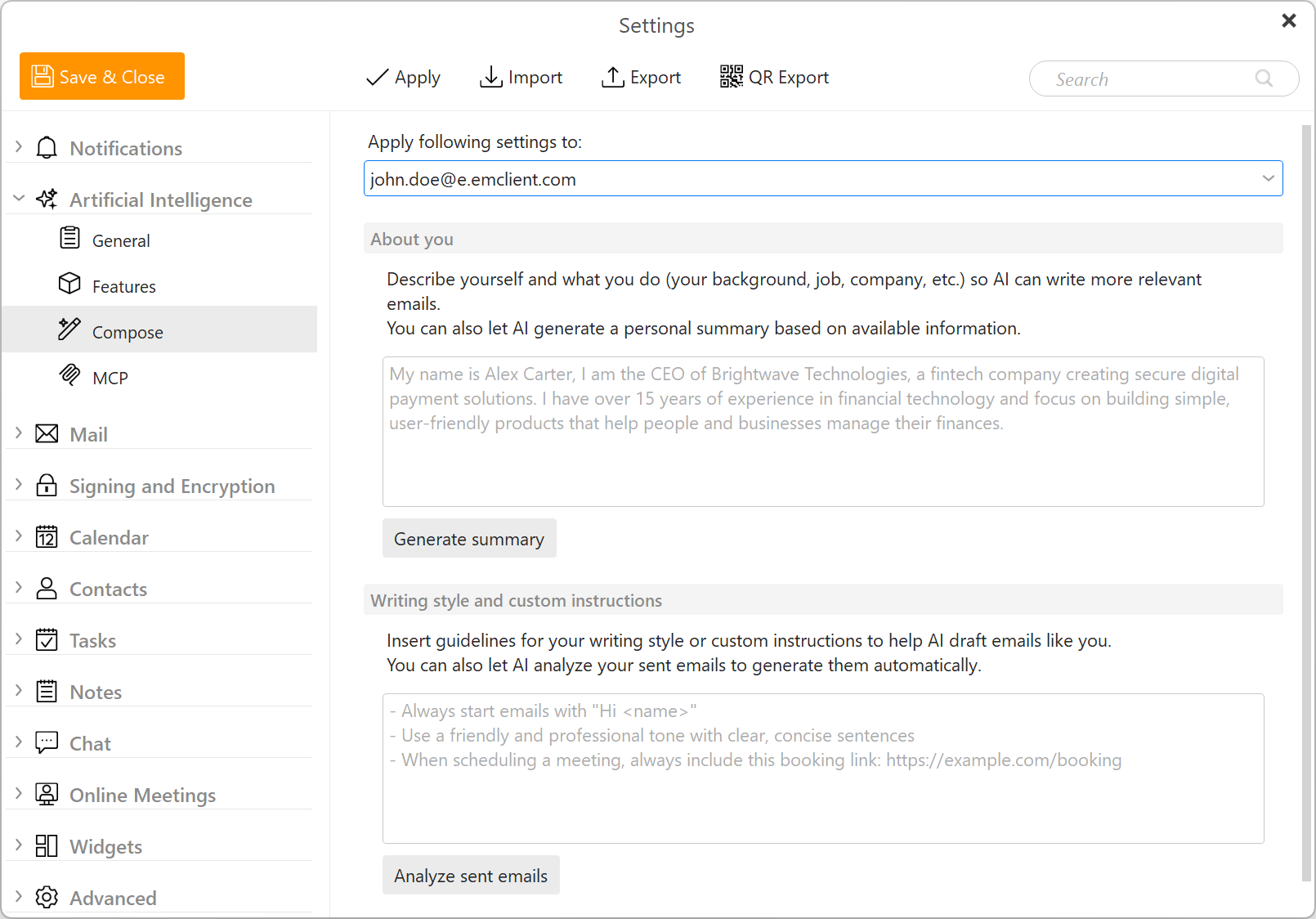Click Apply in the toolbar
Screen dimensions: 1316x919
(x=403, y=77)
